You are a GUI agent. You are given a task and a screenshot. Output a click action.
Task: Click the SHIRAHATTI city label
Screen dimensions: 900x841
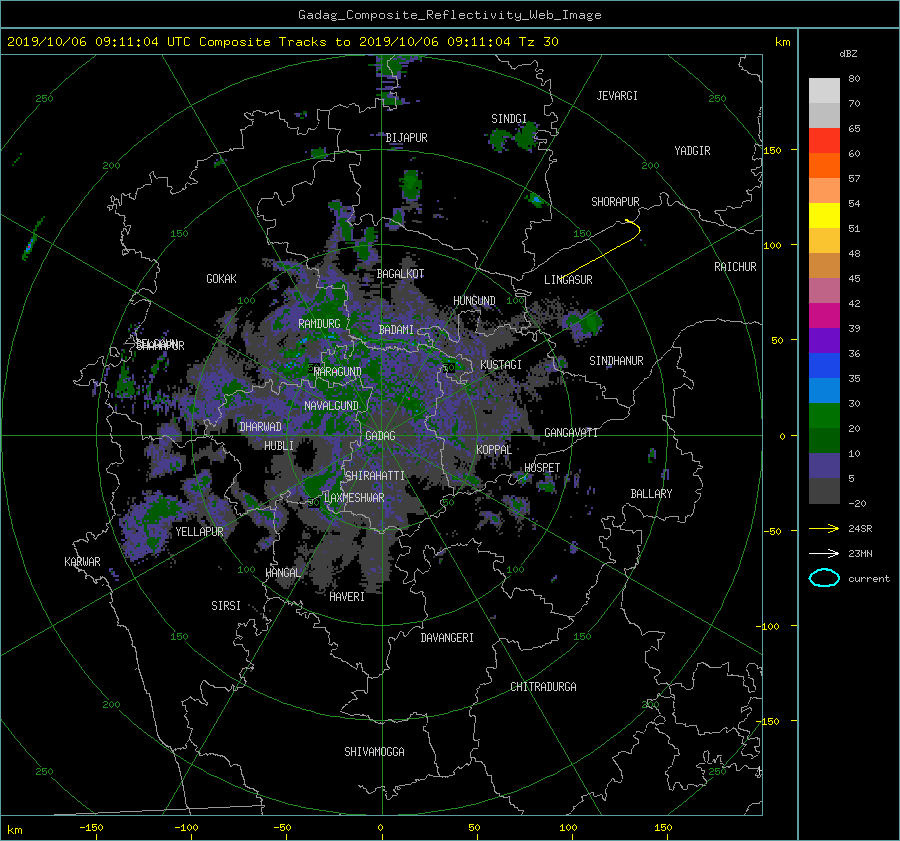click(375, 476)
